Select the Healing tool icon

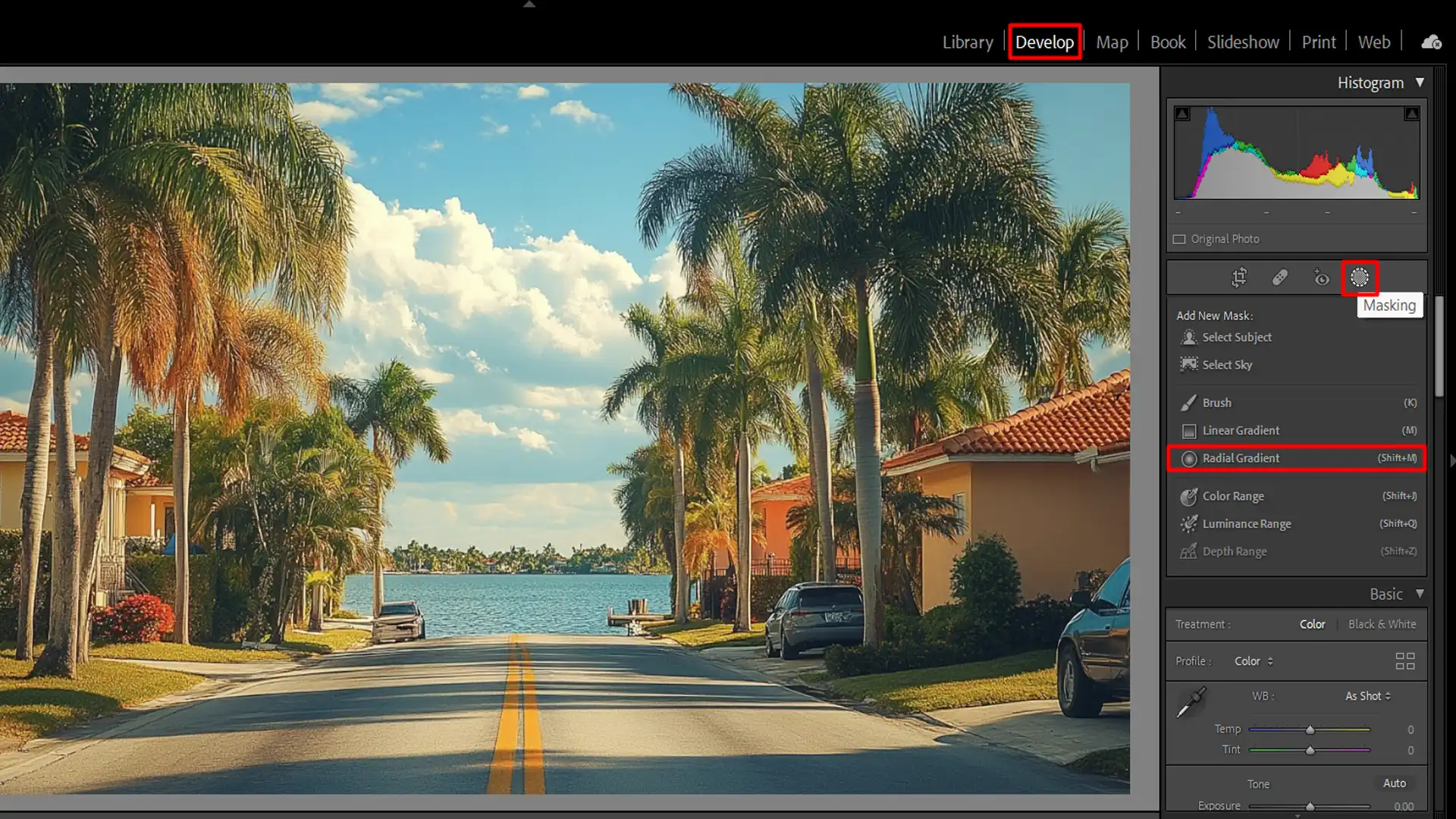click(1280, 278)
